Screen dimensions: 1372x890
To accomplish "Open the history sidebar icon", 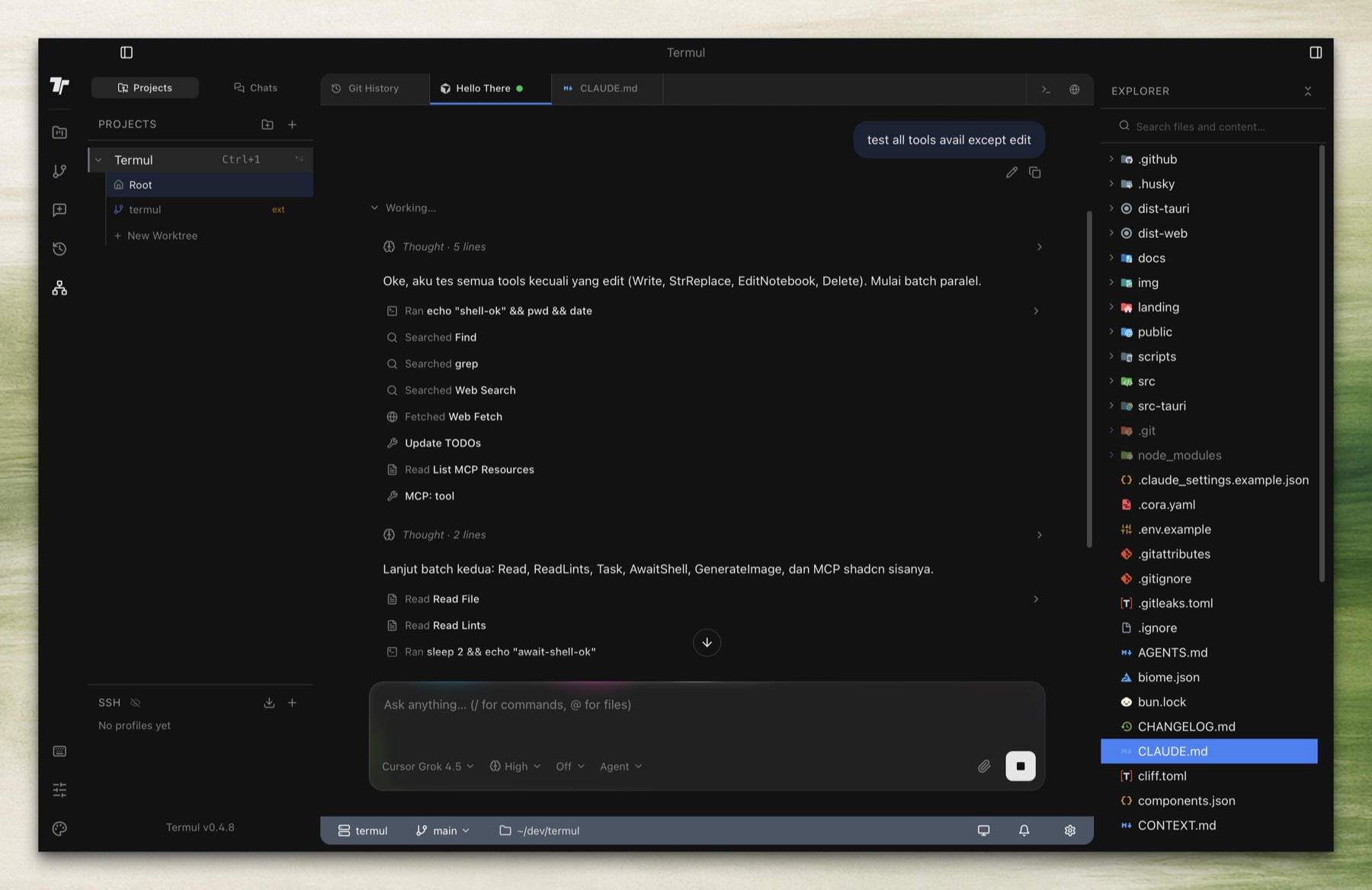I will tap(59, 249).
